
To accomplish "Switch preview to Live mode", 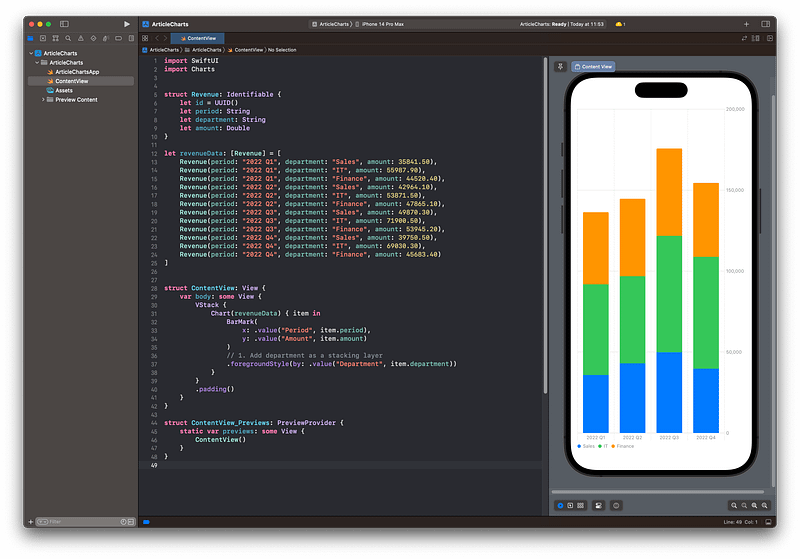I will [560, 505].
